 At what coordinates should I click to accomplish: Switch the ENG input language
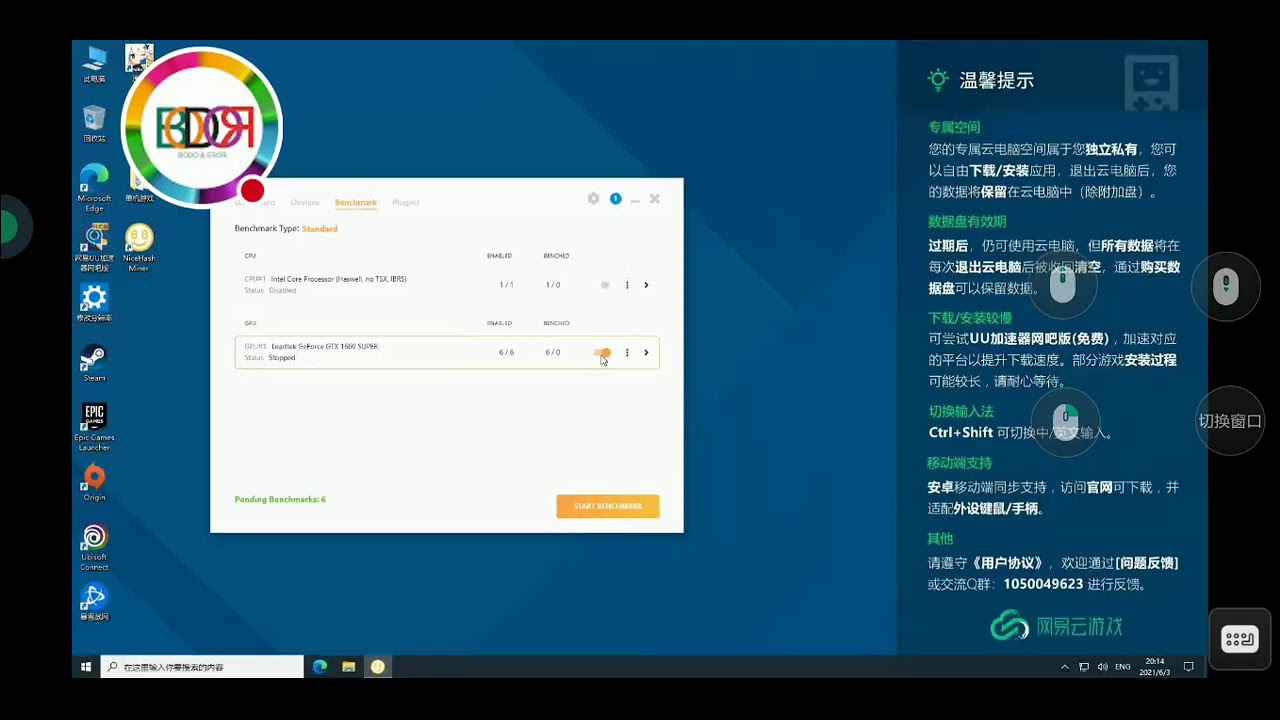(1123, 666)
